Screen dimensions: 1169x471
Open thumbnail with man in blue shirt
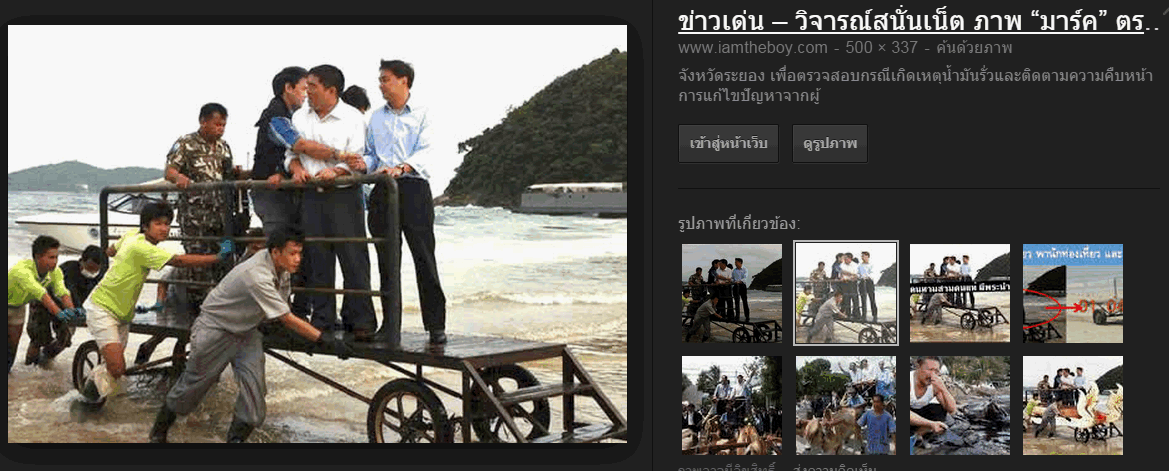(845, 405)
